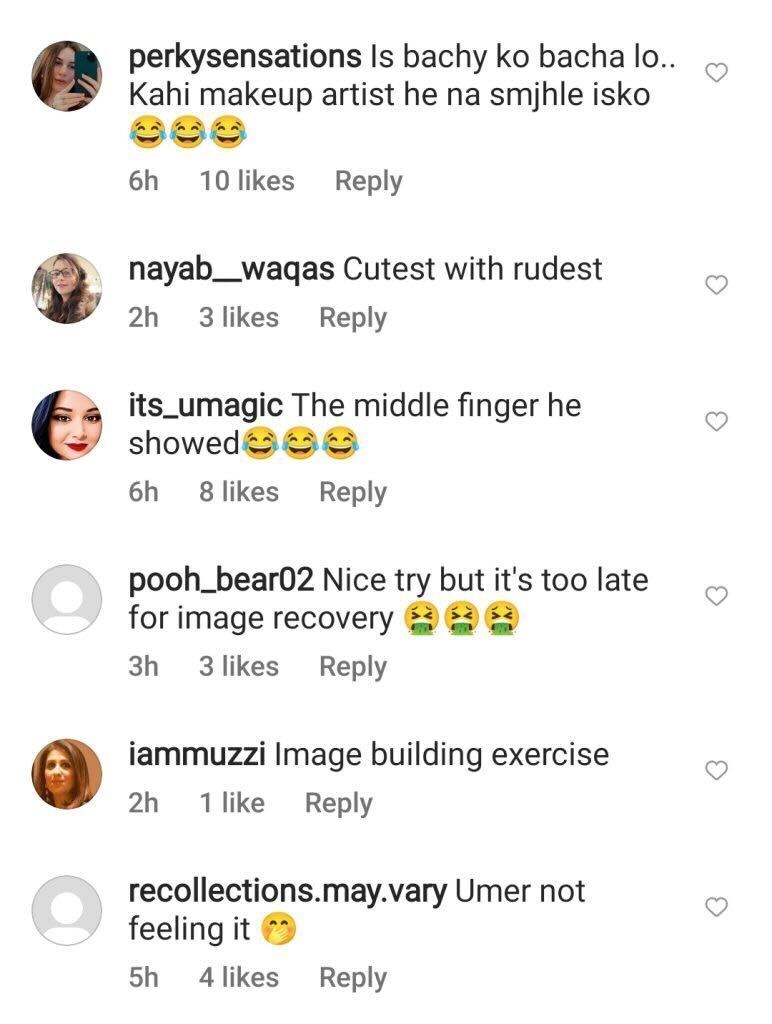Image resolution: width=772 pixels, height=1024 pixels.
Task: View 1 like on iammuzzi comment
Action: point(232,803)
